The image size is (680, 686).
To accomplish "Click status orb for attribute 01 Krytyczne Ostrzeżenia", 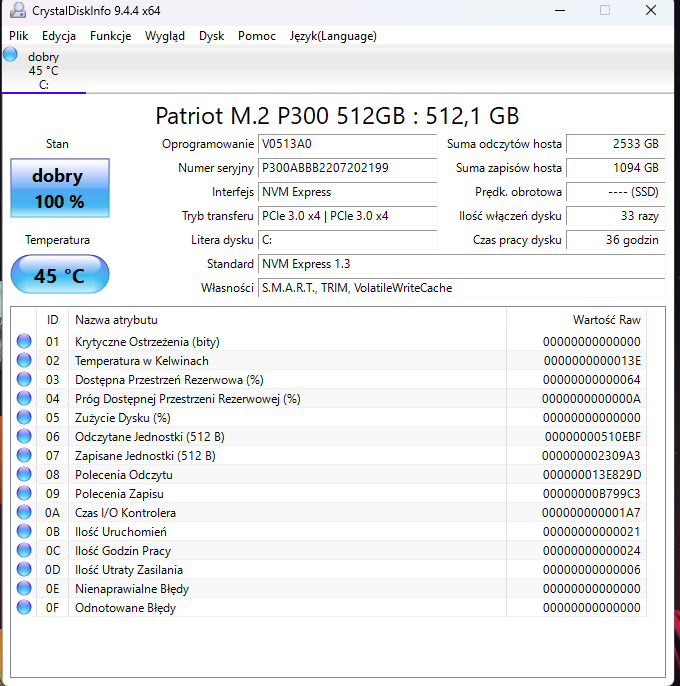I will [24, 341].
